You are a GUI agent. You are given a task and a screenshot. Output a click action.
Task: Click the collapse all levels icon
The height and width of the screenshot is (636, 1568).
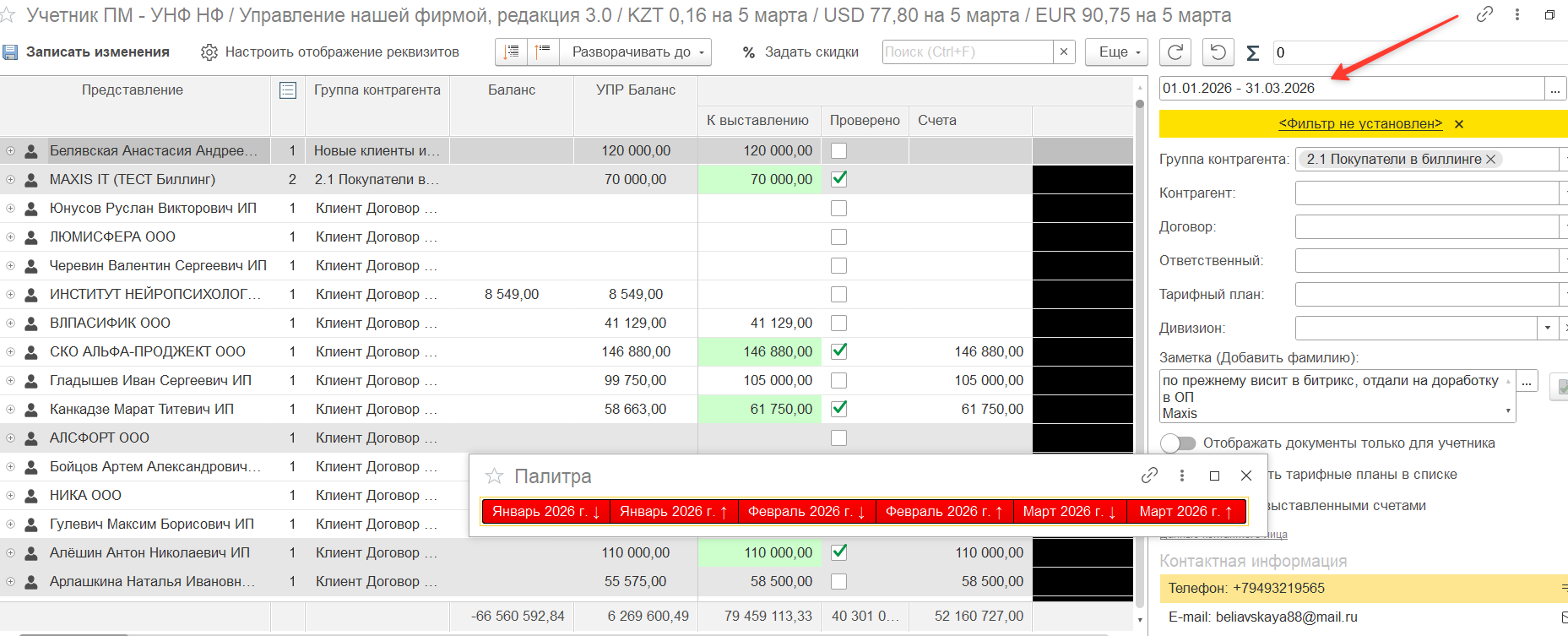tap(543, 52)
